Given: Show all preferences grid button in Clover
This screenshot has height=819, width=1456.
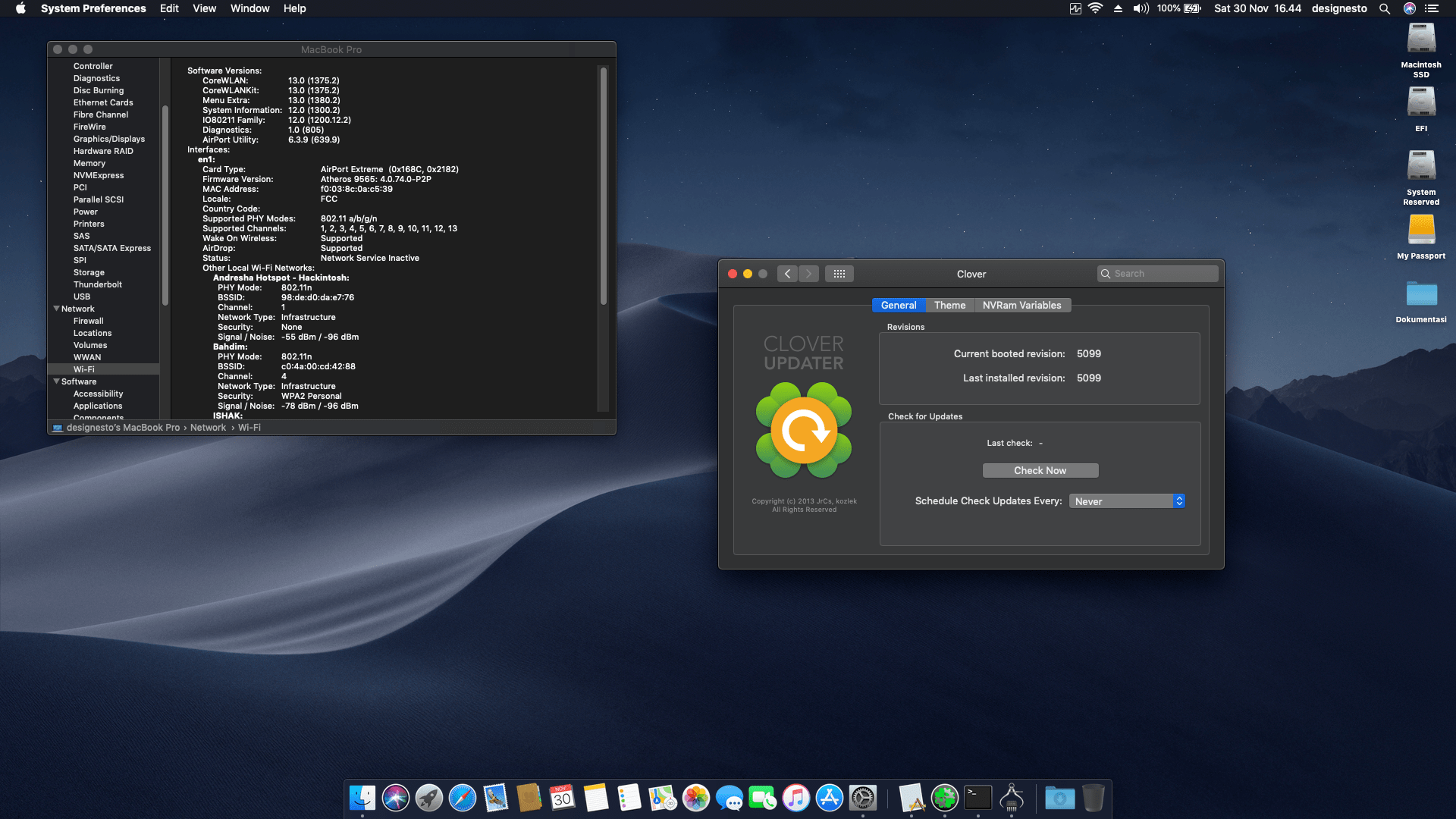Looking at the screenshot, I should 839,274.
